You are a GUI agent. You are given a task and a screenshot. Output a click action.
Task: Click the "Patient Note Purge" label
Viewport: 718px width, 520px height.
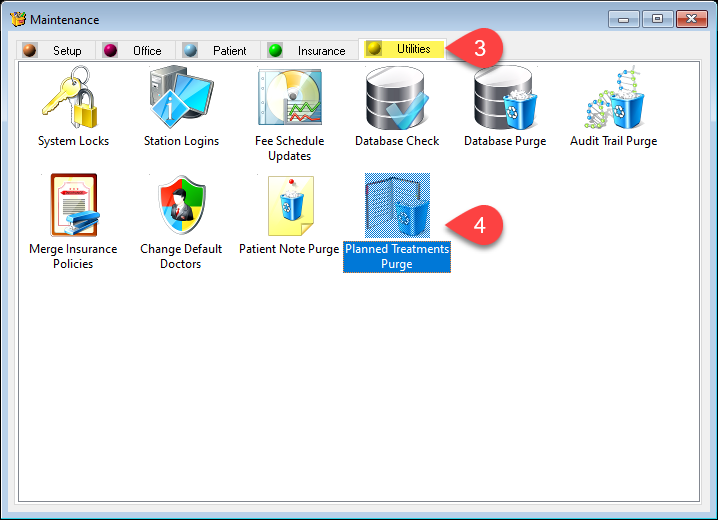(x=289, y=249)
